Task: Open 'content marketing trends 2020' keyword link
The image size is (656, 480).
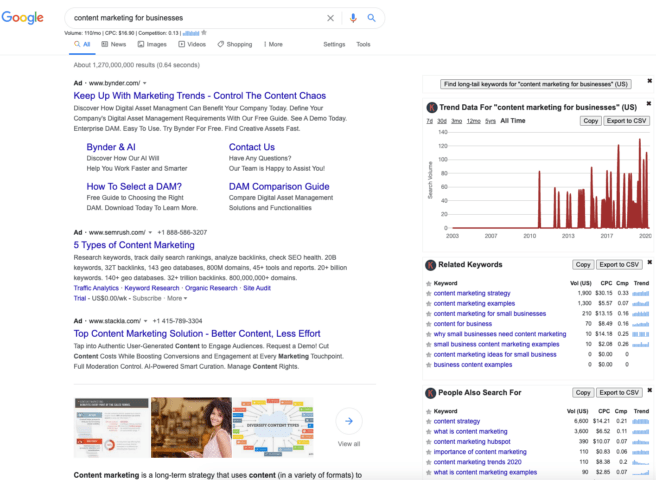Action: tap(477, 462)
